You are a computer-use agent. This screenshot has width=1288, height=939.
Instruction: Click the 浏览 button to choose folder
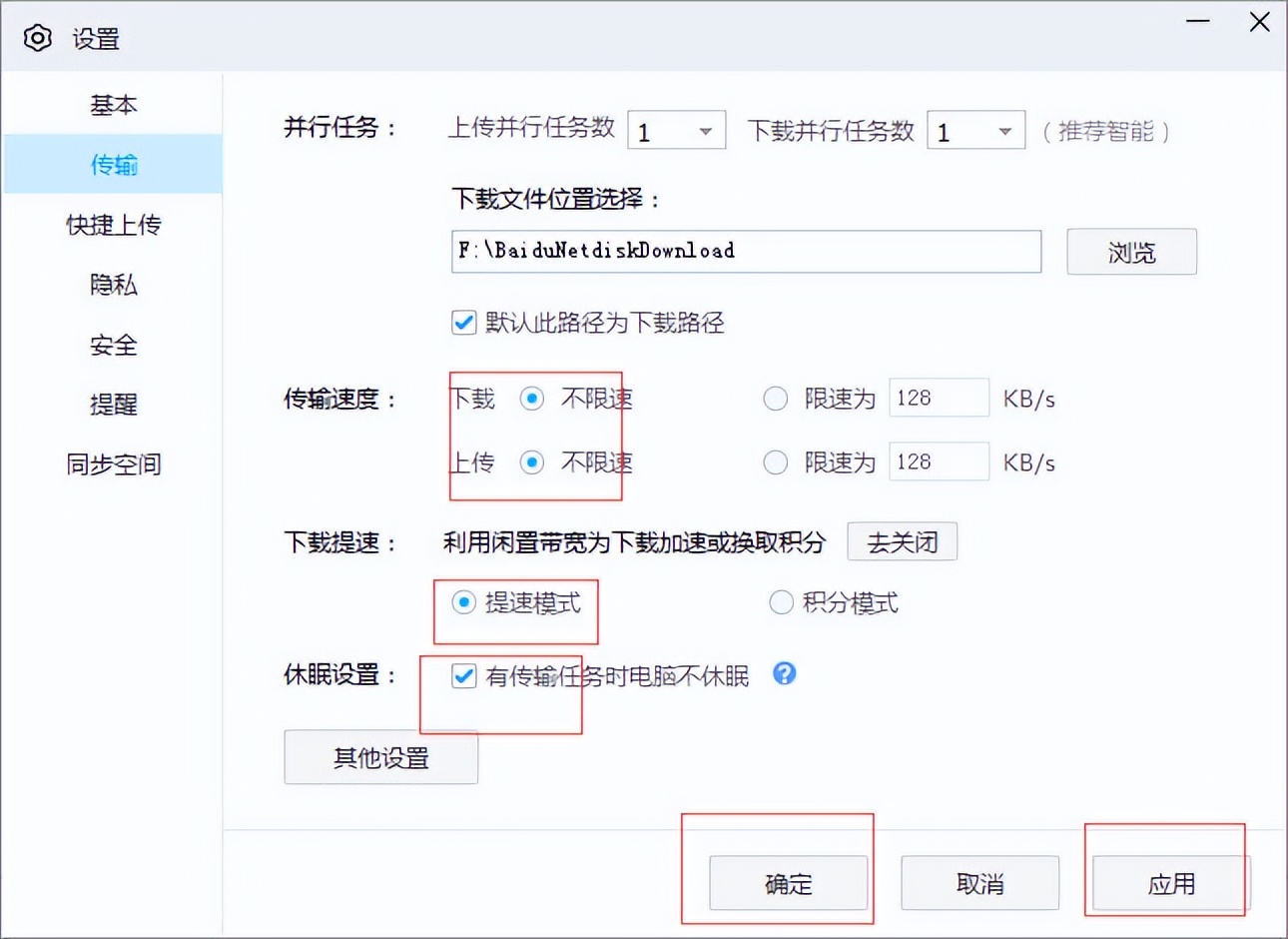click(x=1131, y=252)
